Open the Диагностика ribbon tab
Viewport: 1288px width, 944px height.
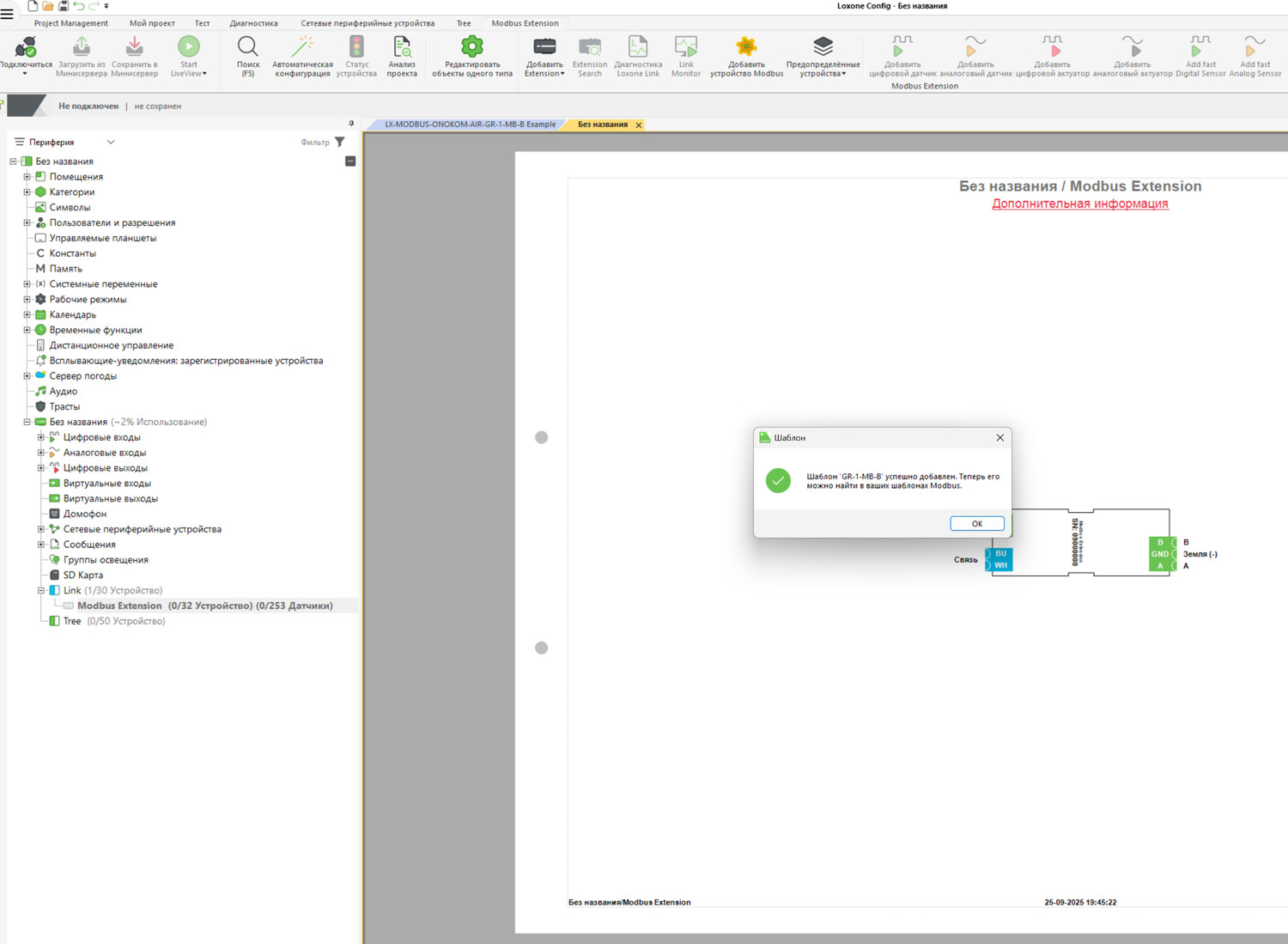coord(253,23)
